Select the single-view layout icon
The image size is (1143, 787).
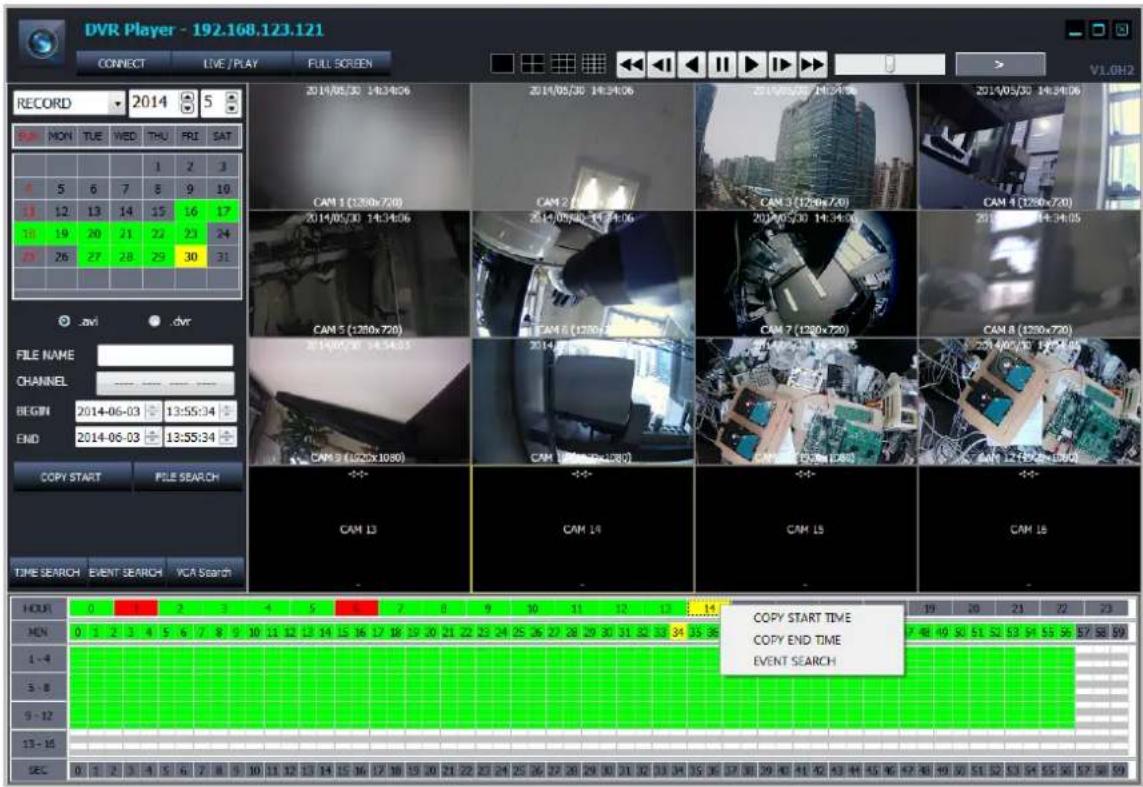click(x=502, y=64)
